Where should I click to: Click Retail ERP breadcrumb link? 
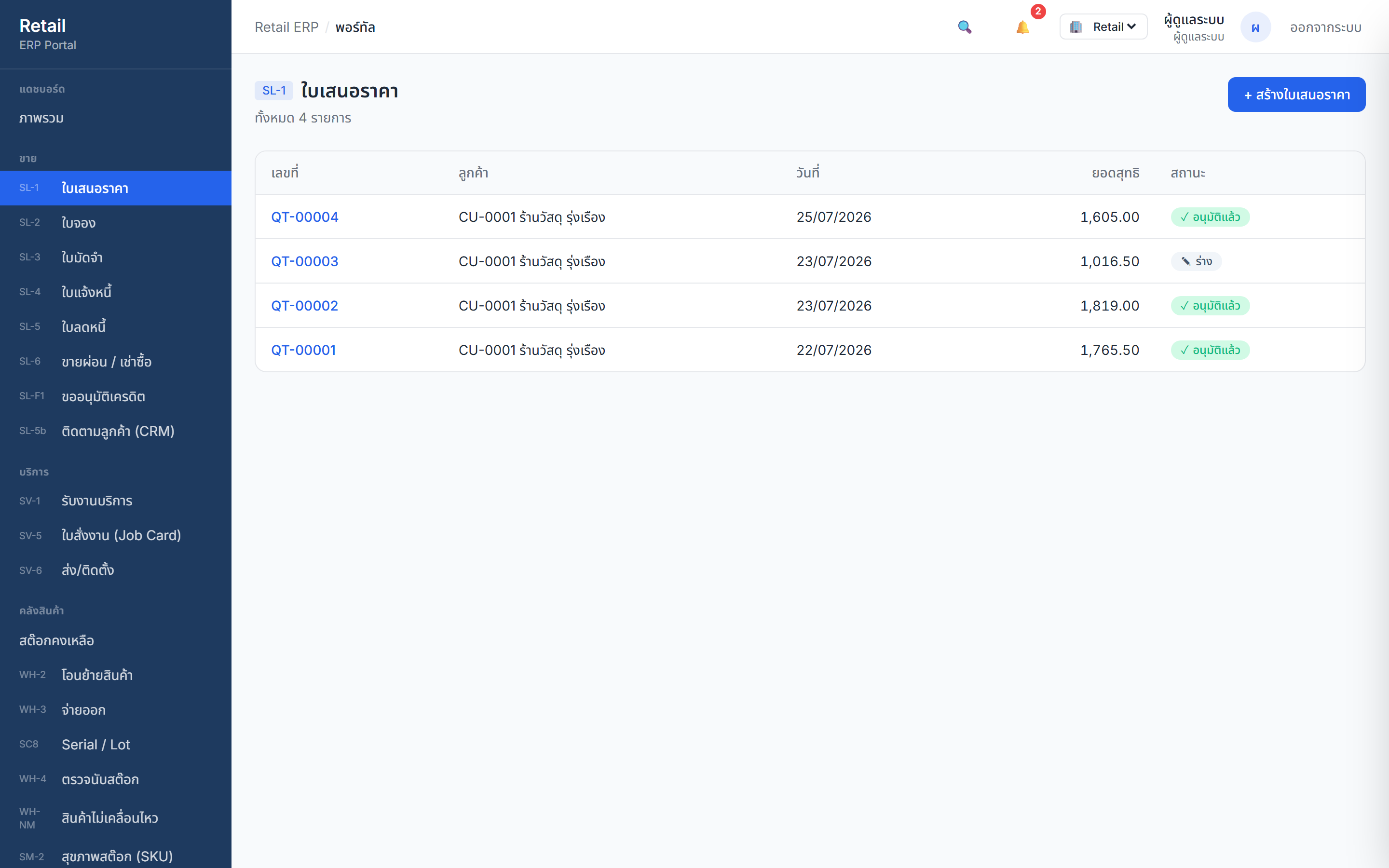(x=286, y=27)
